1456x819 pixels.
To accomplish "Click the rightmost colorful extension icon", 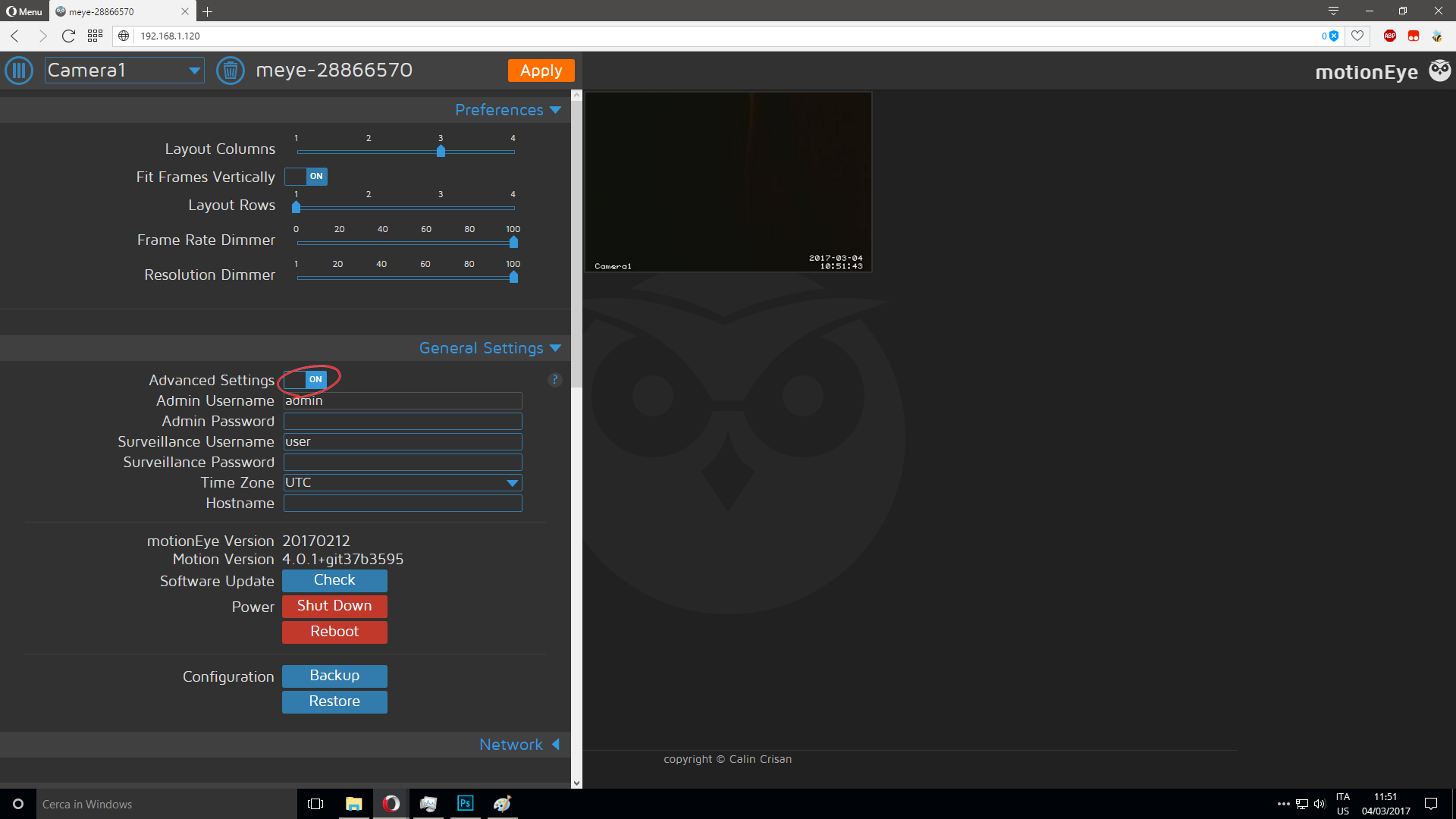I will (1437, 36).
